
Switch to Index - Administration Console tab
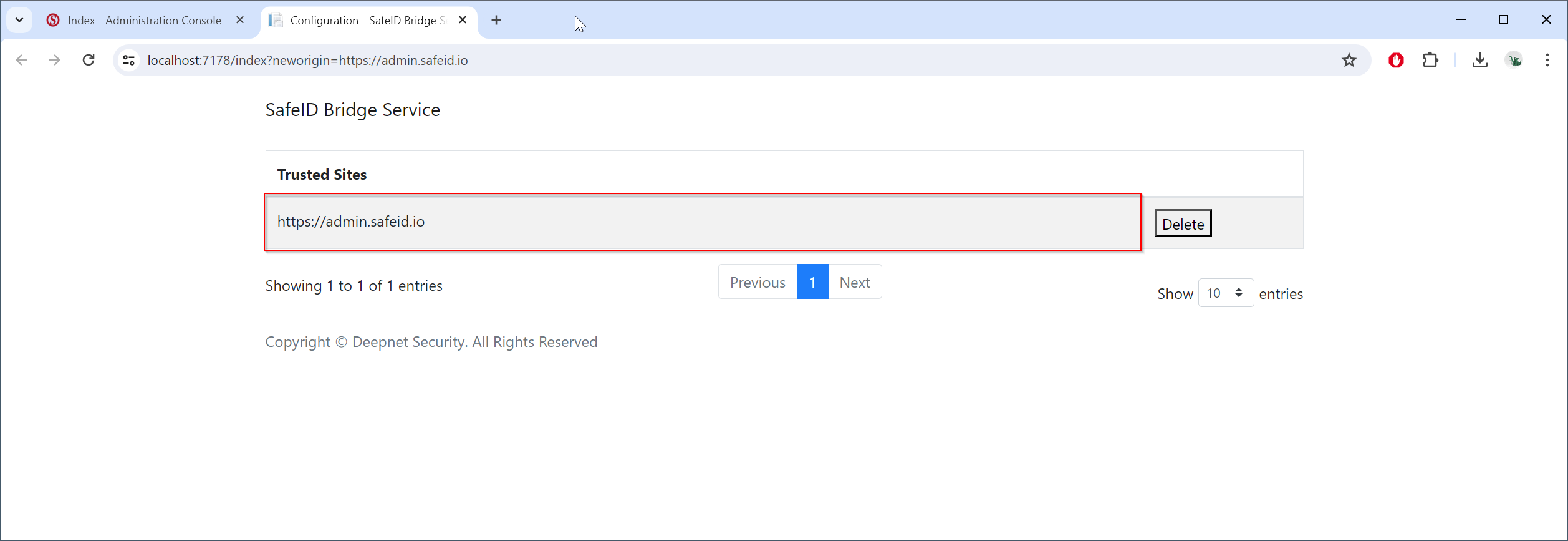144,20
